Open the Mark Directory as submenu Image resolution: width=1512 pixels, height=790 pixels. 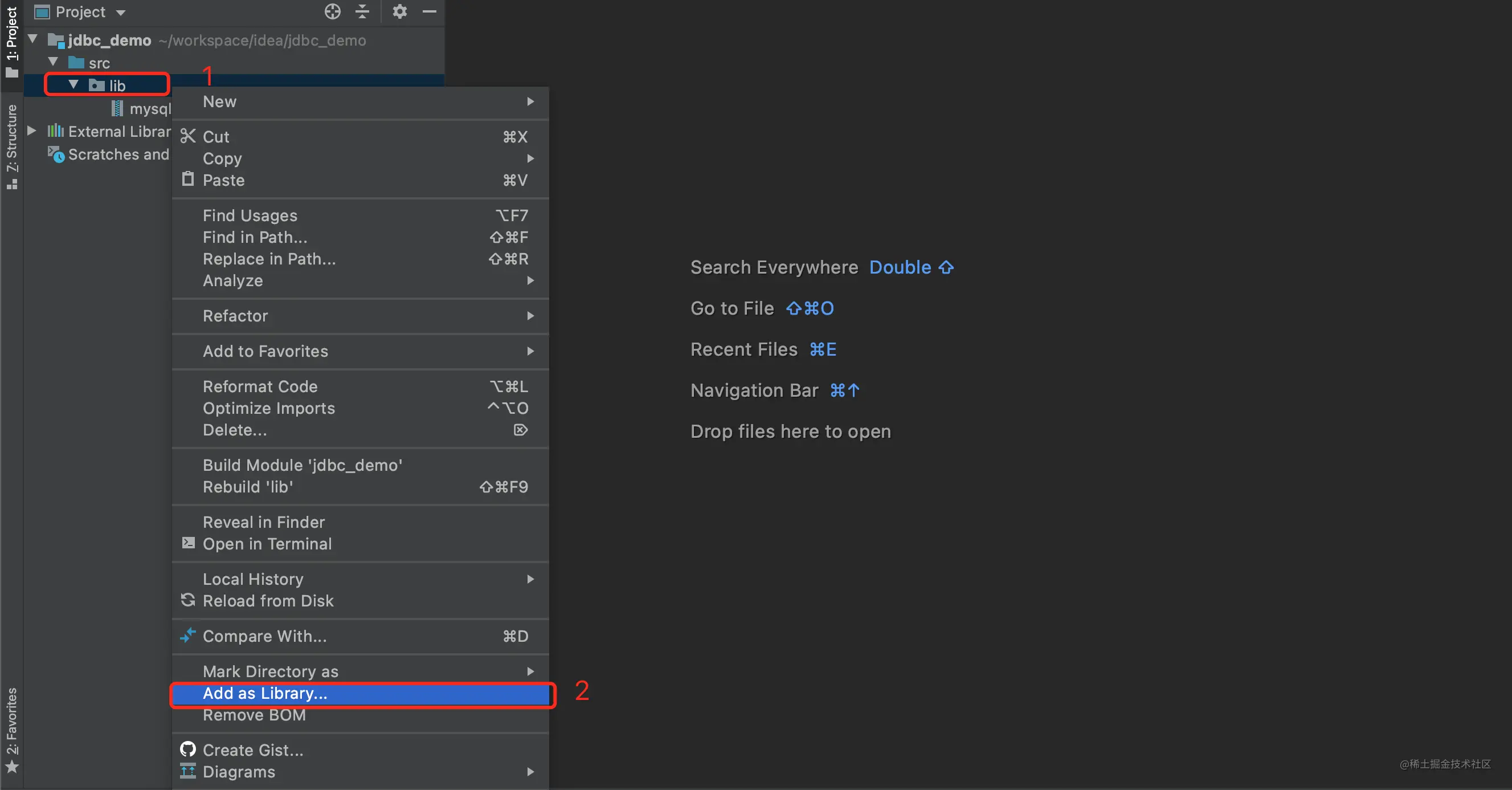(271, 671)
